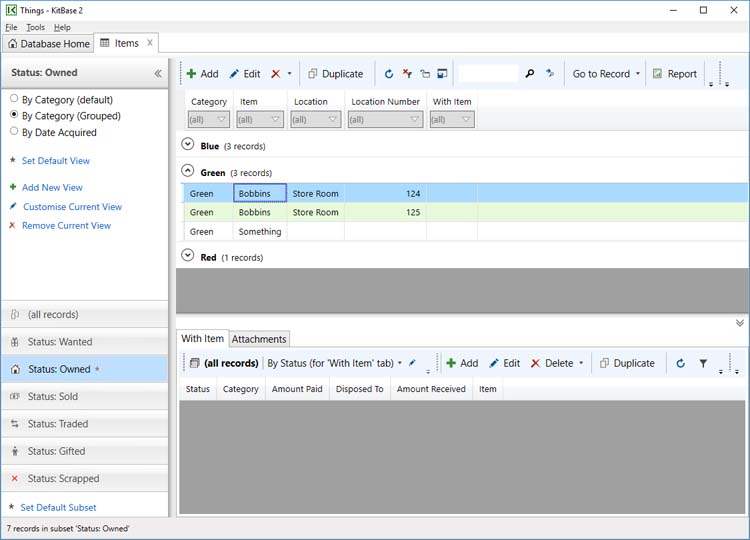Click Delete in the lower toolbar
The height and width of the screenshot is (540, 750).
(x=552, y=363)
